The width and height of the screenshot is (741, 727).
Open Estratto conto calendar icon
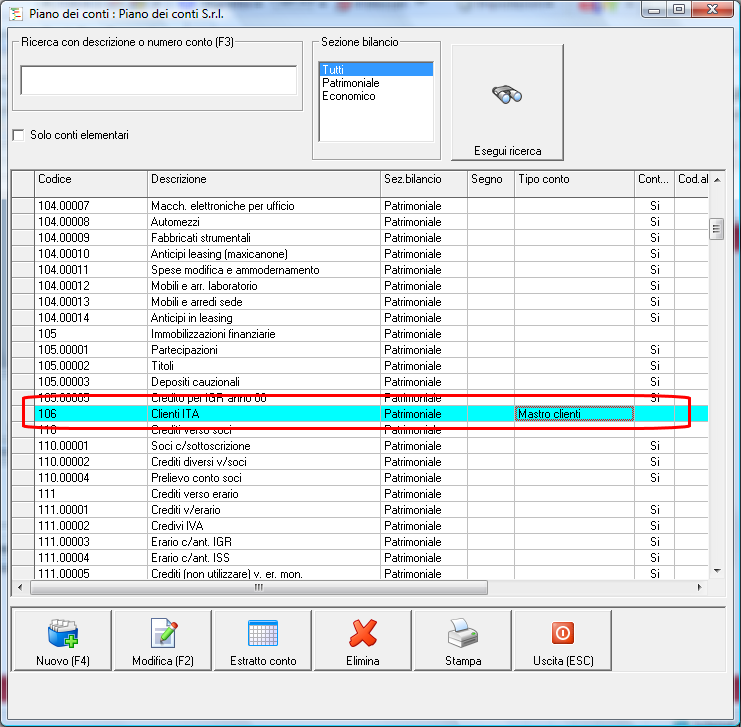[x=263, y=633]
